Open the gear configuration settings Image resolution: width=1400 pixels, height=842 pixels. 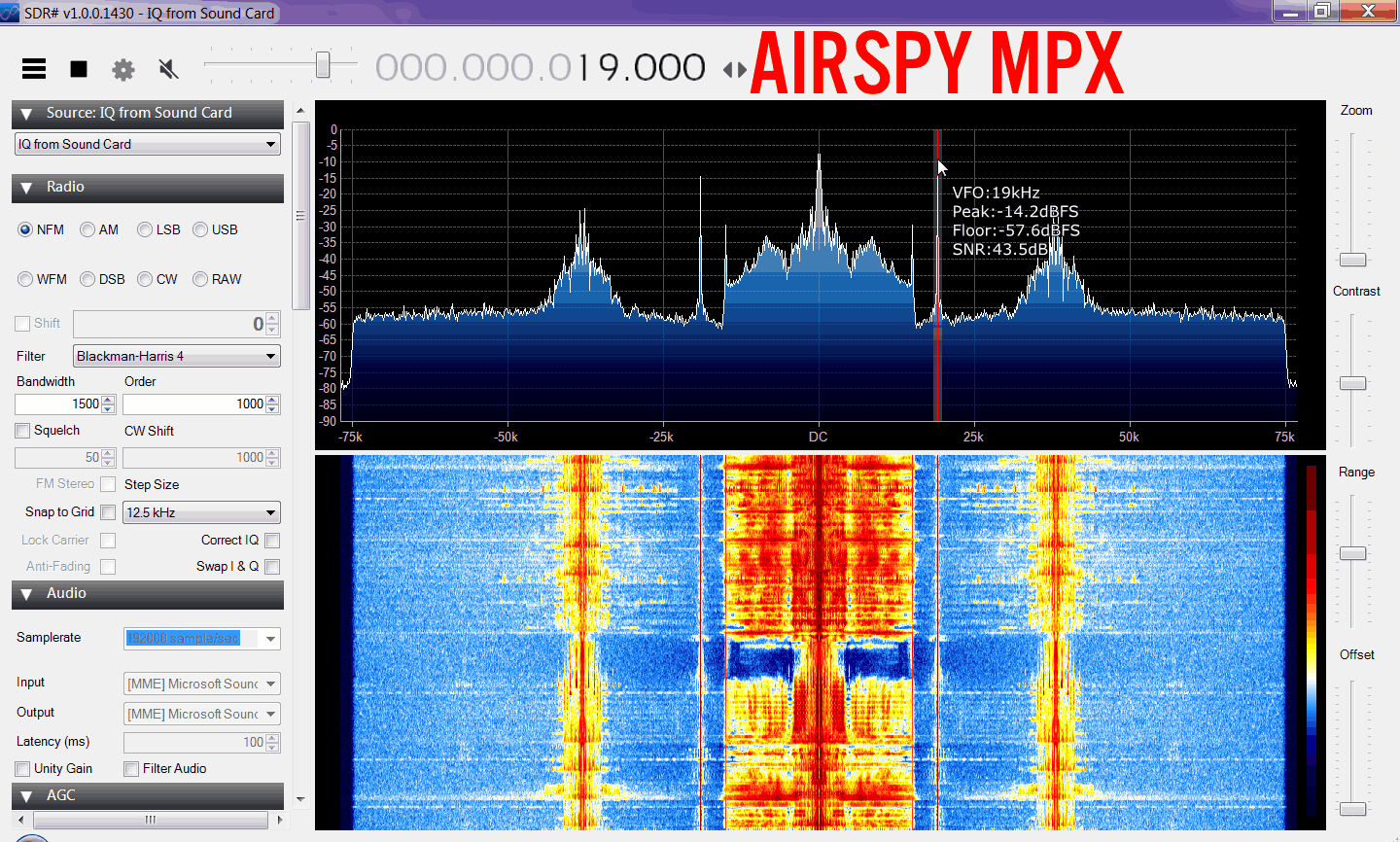tap(123, 69)
